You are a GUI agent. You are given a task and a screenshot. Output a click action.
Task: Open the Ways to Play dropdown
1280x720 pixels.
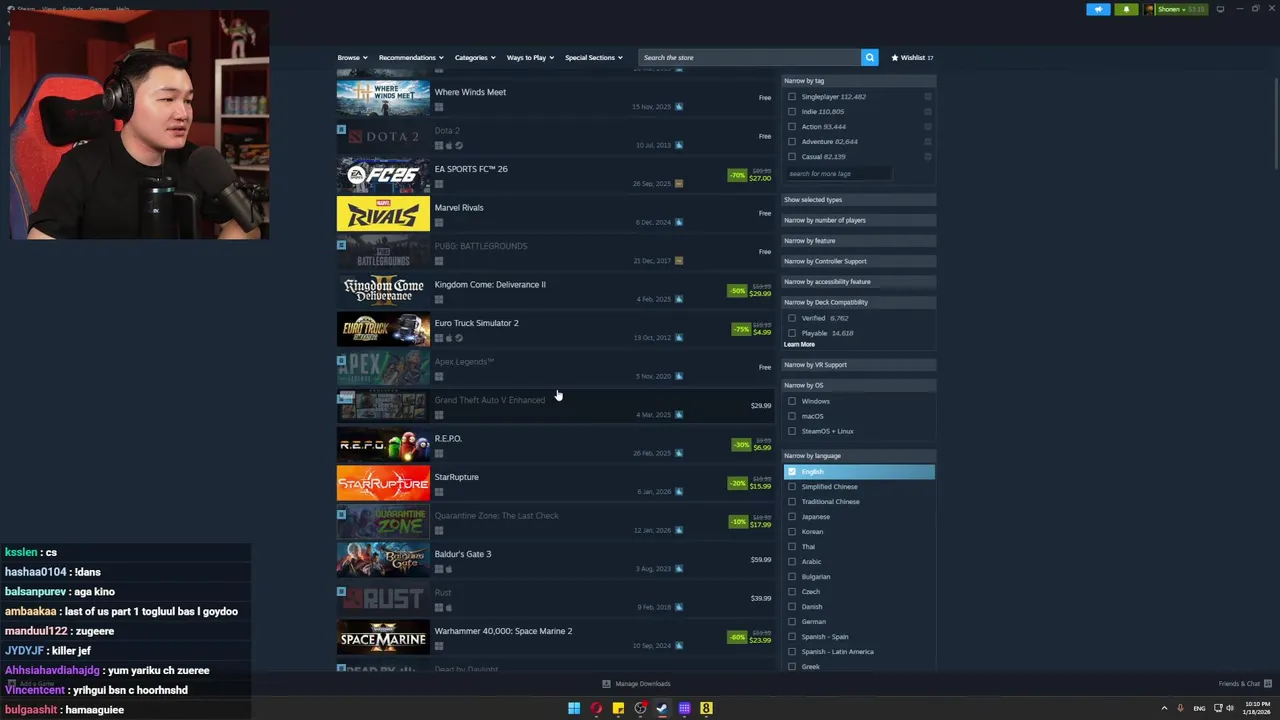pyautogui.click(x=530, y=57)
